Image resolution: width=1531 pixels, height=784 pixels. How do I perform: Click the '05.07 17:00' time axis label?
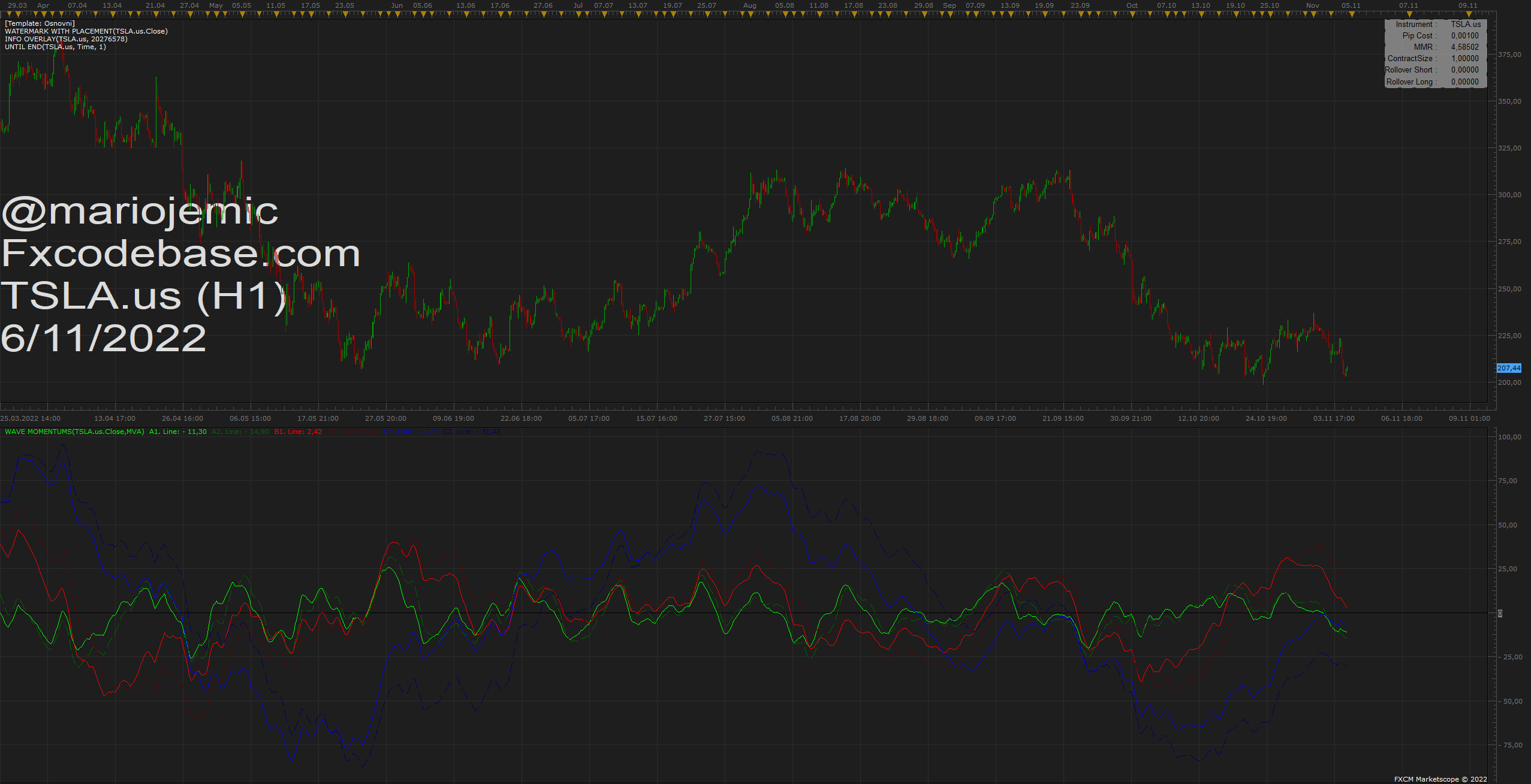589,418
